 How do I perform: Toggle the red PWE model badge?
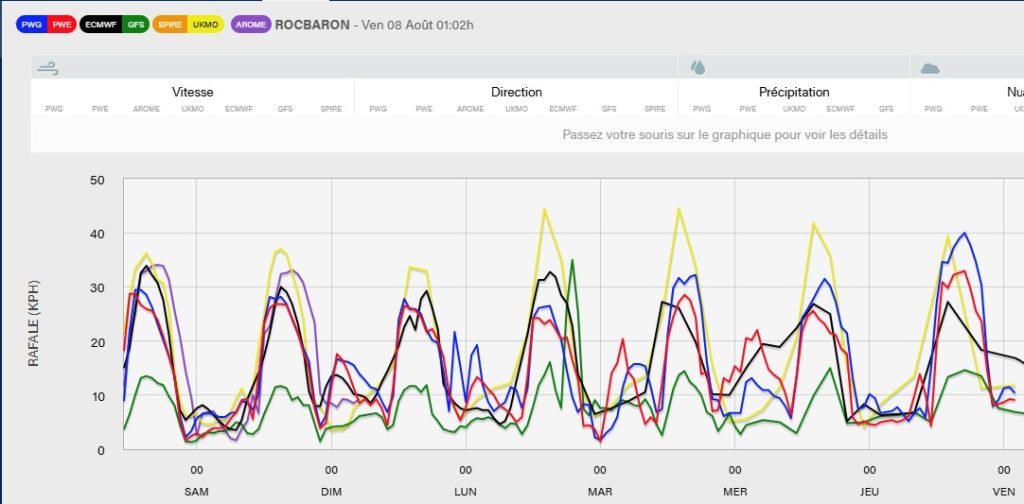[62, 24]
